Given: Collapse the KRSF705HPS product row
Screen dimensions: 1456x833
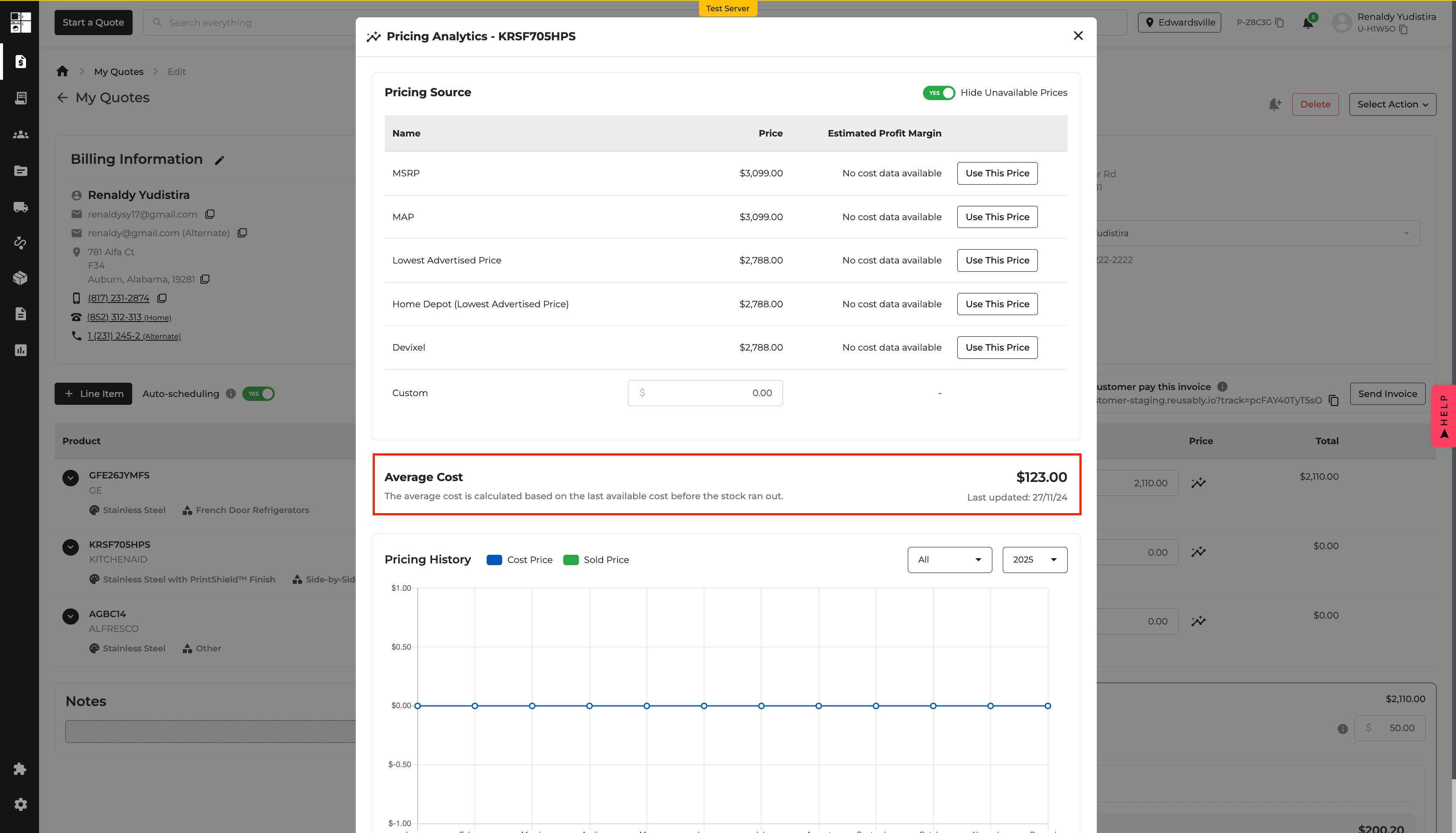Looking at the screenshot, I should pos(70,547).
